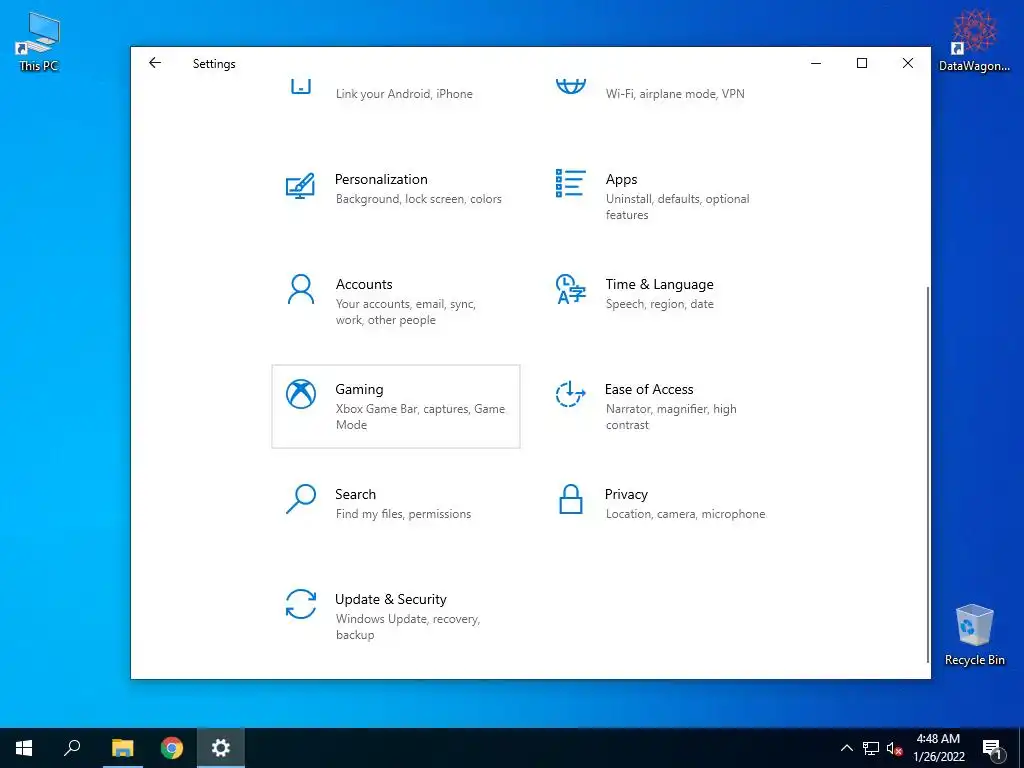
Task: Open the Accounts category title
Action: (x=364, y=284)
